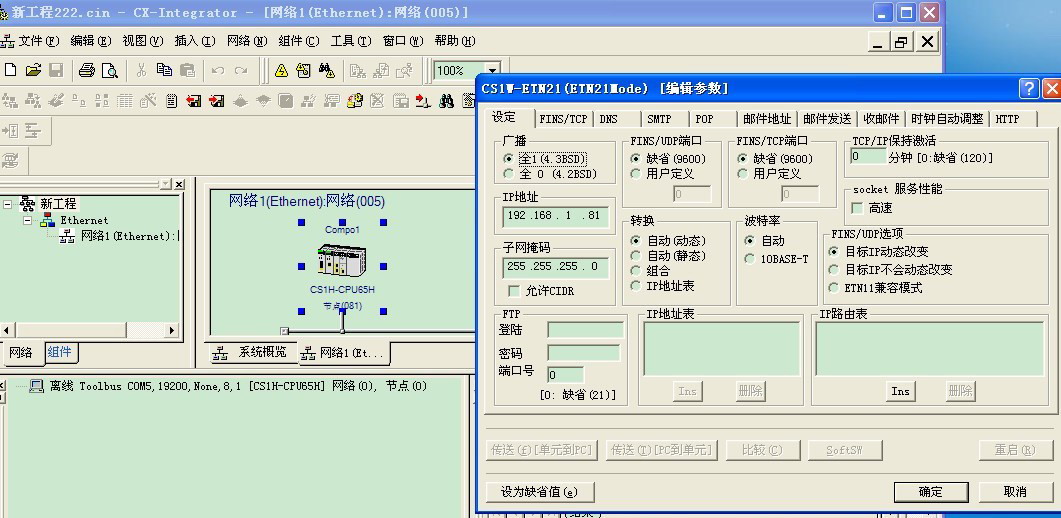1061x518 pixels.
Task: Open Print Preview from the toolbar
Action: tap(109, 70)
